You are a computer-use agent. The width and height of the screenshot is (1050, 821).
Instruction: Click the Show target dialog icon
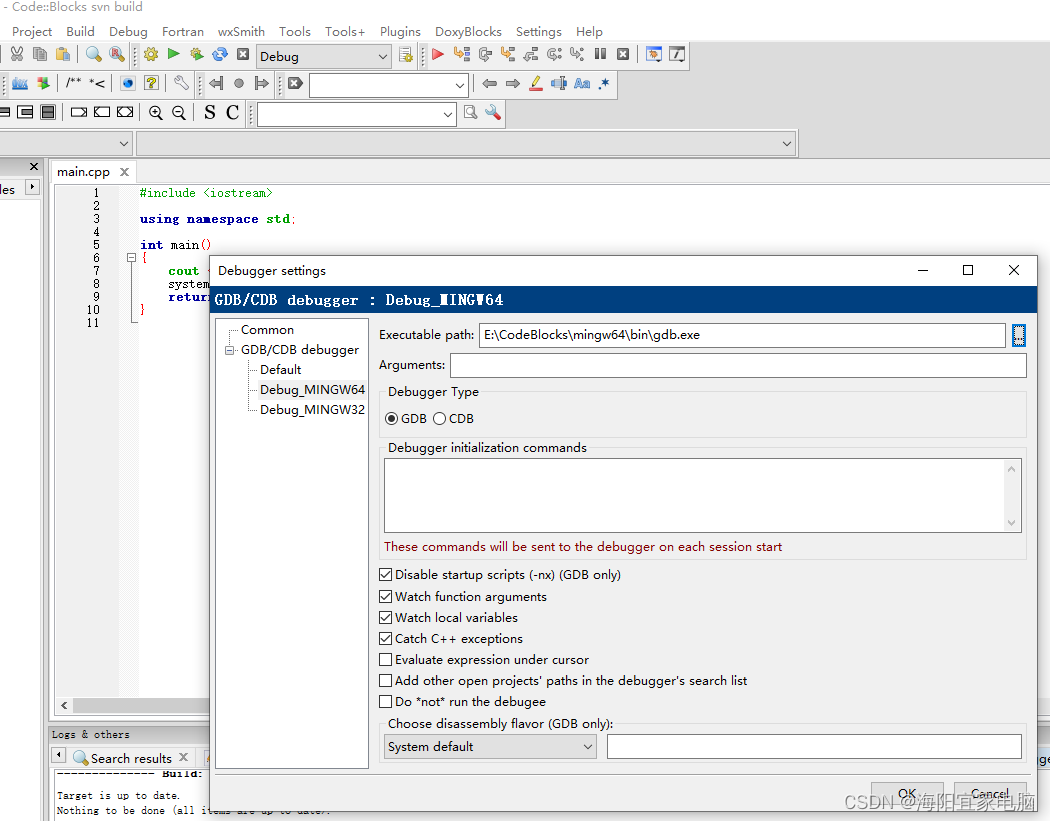coord(406,55)
